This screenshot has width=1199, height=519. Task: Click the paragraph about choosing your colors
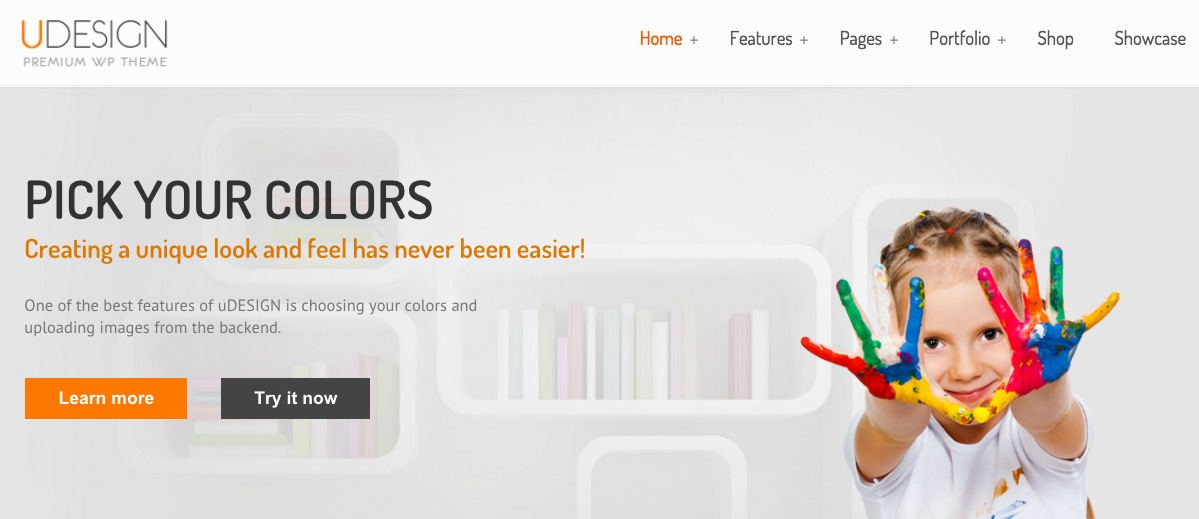251,317
